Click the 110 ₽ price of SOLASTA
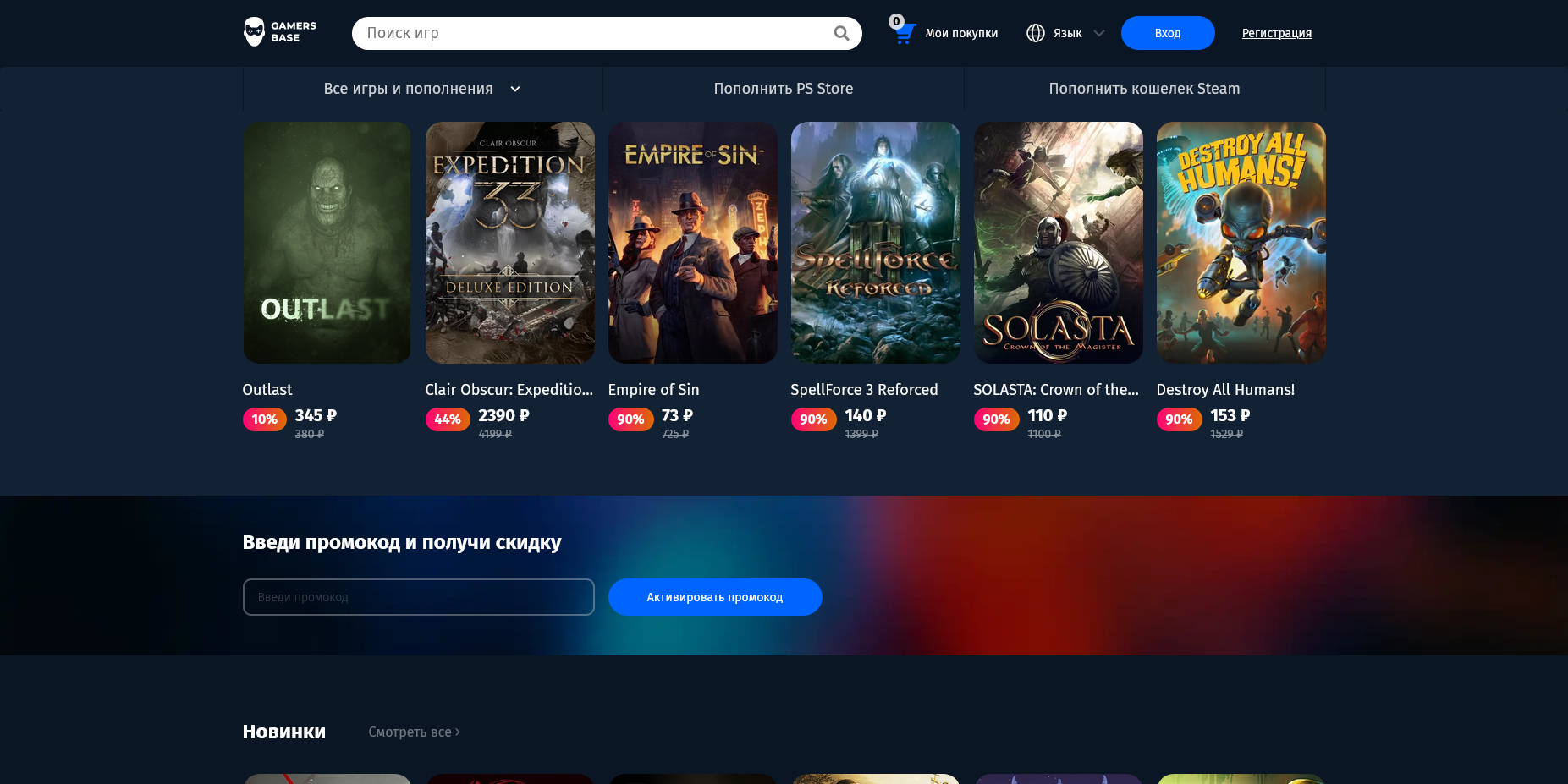The height and width of the screenshot is (784, 1568). [x=1048, y=415]
